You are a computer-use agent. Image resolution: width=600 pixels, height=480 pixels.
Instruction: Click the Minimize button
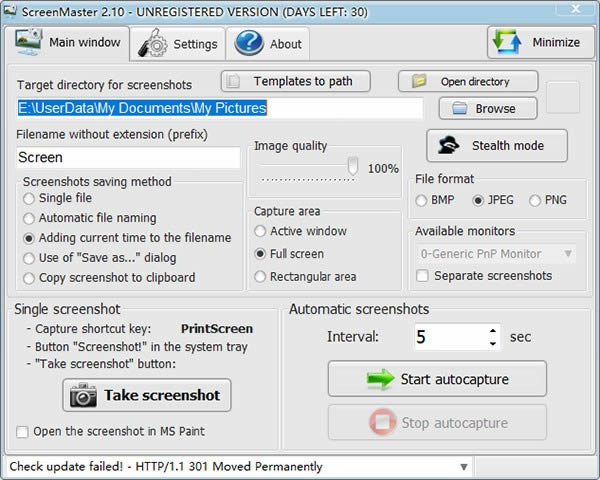(x=540, y=42)
